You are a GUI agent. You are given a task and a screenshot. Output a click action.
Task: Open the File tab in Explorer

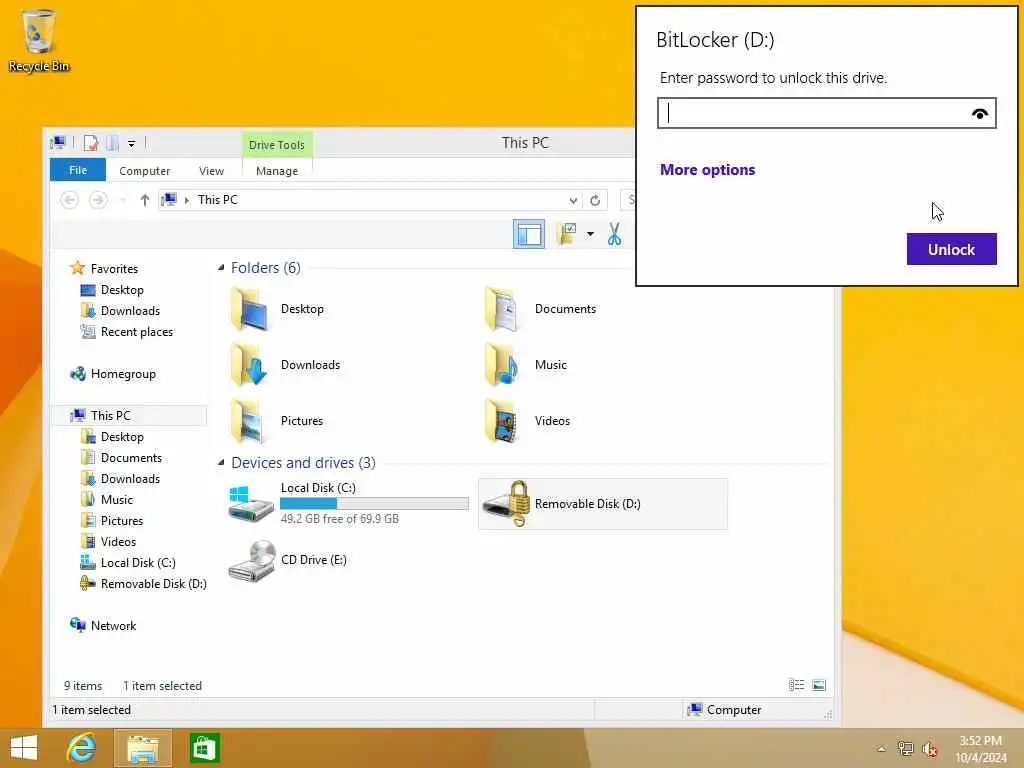click(x=78, y=170)
